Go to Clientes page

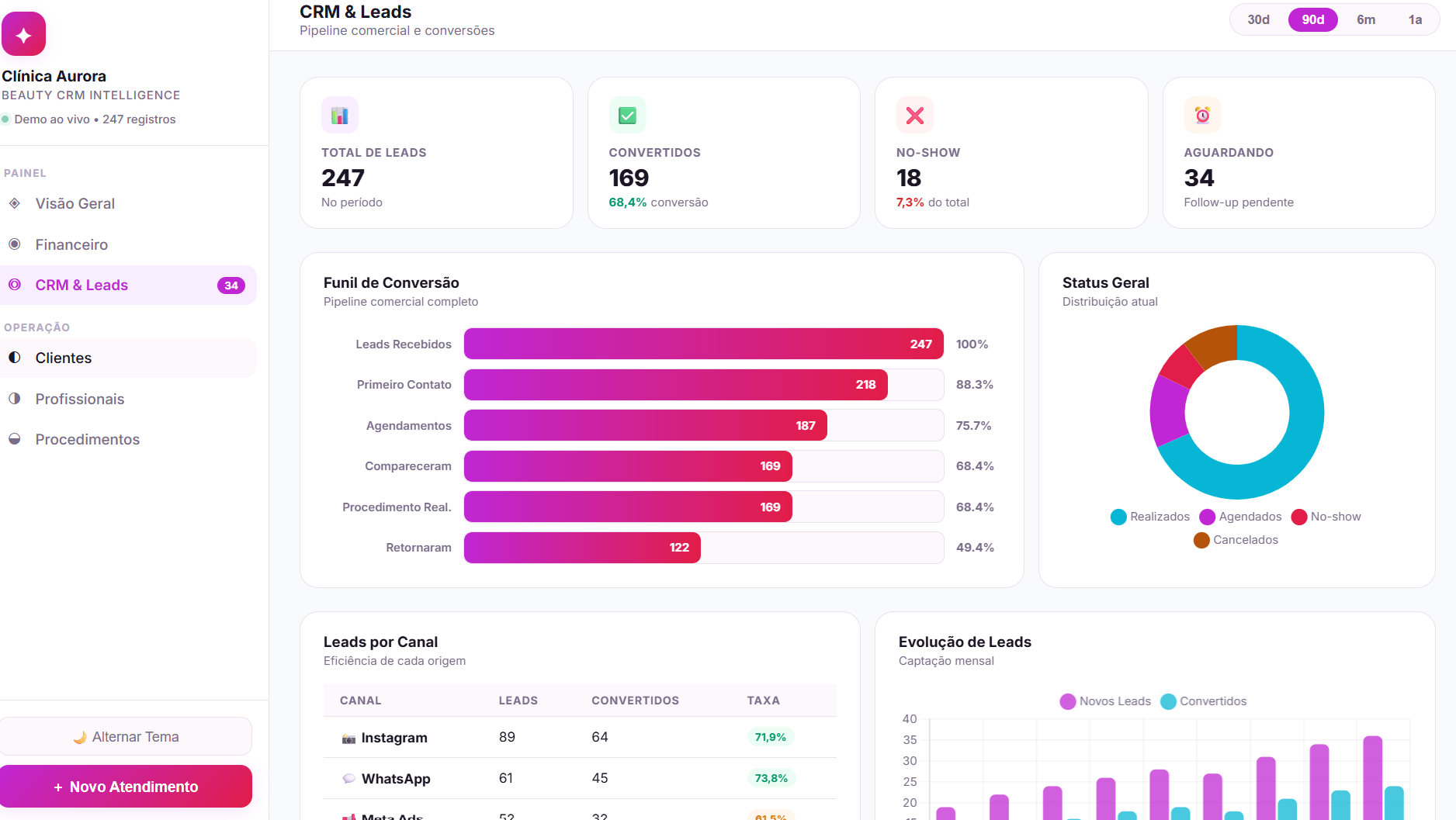128,358
